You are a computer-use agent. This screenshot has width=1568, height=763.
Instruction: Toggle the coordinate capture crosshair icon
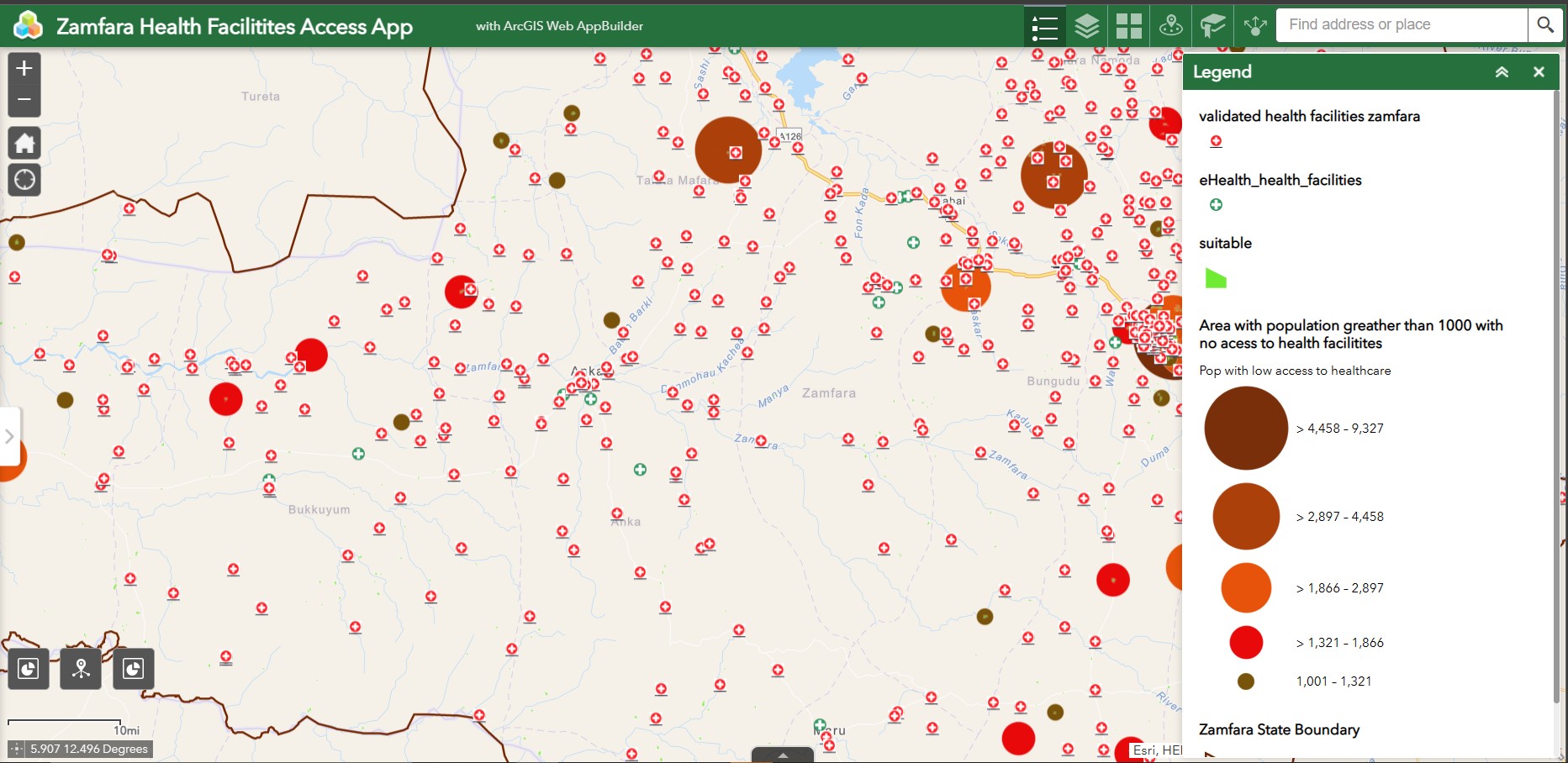(x=16, y=749)
